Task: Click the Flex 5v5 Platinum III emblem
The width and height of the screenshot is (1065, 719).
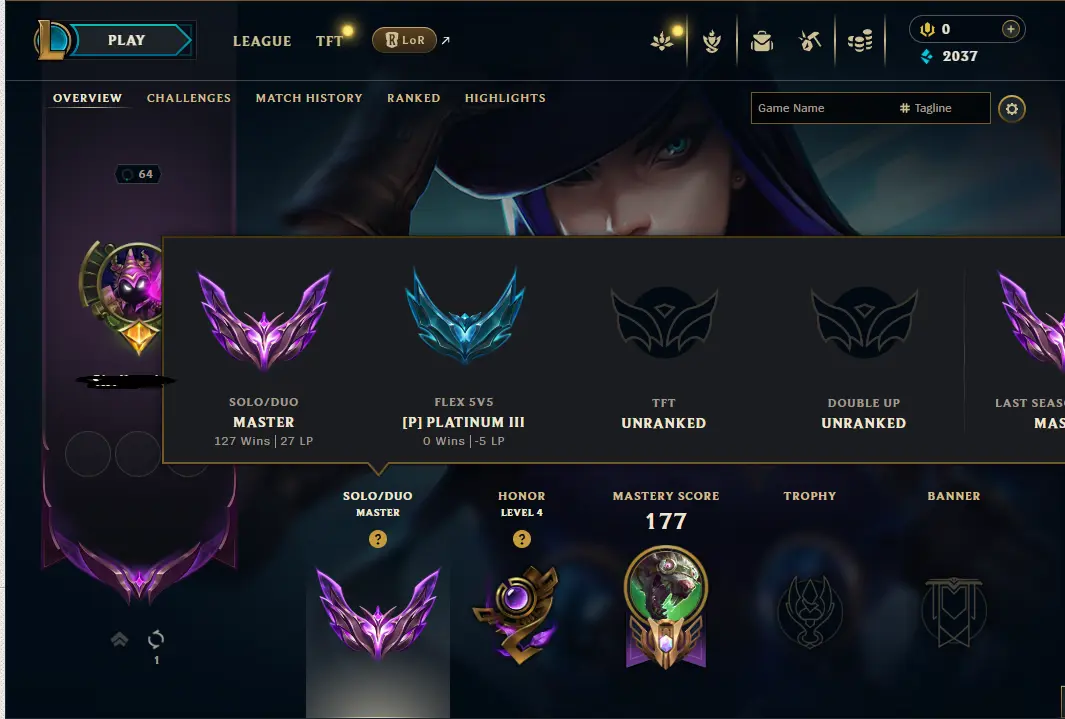Action: pos(465,316)
